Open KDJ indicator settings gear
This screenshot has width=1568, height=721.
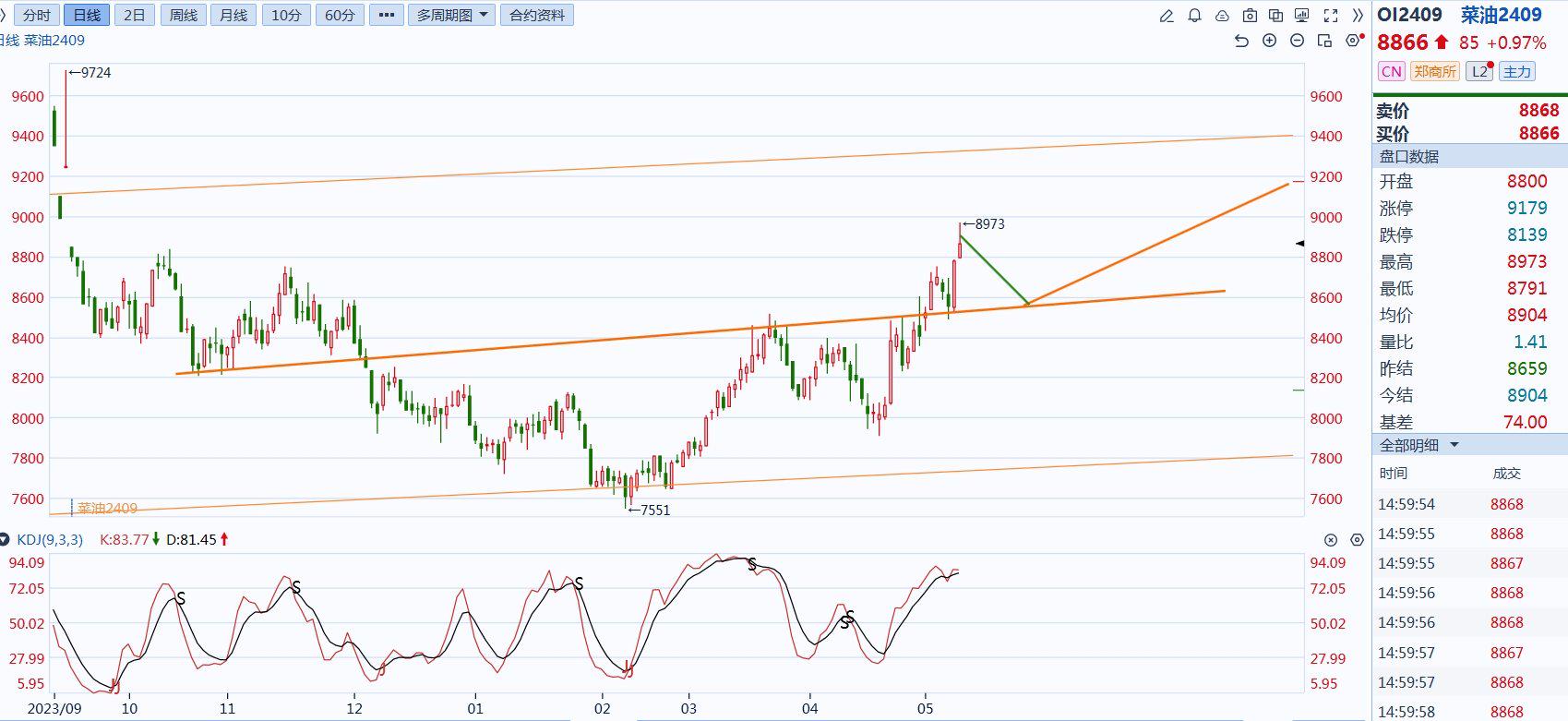tap(1357, 540)
